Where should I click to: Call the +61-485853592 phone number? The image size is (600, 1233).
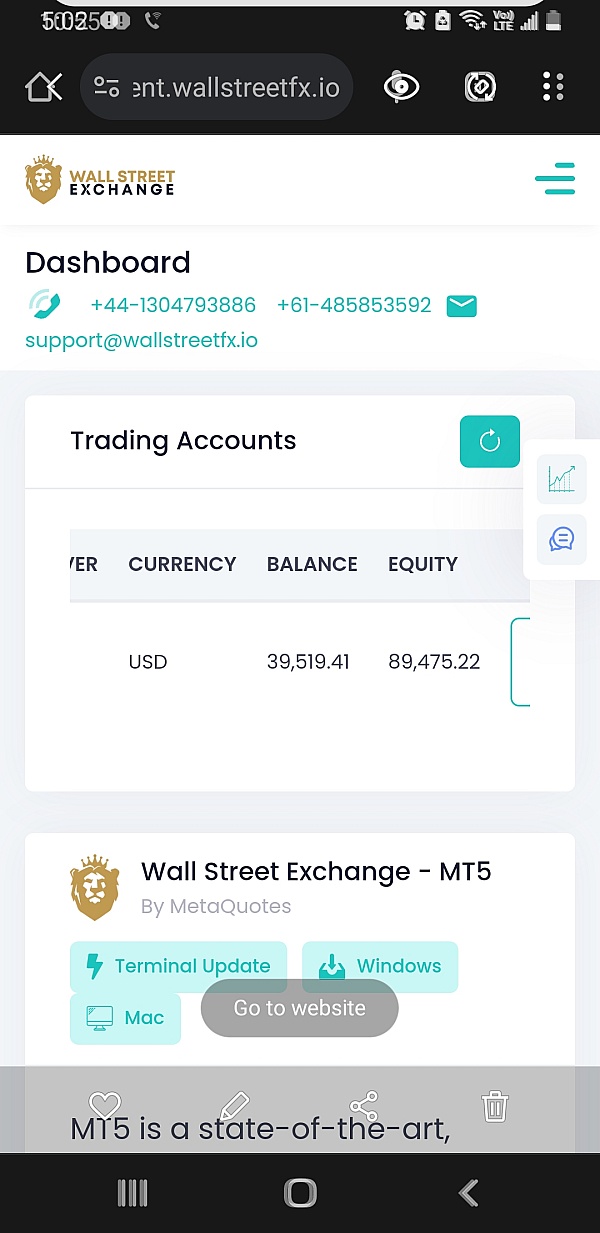tap(354, 305)
